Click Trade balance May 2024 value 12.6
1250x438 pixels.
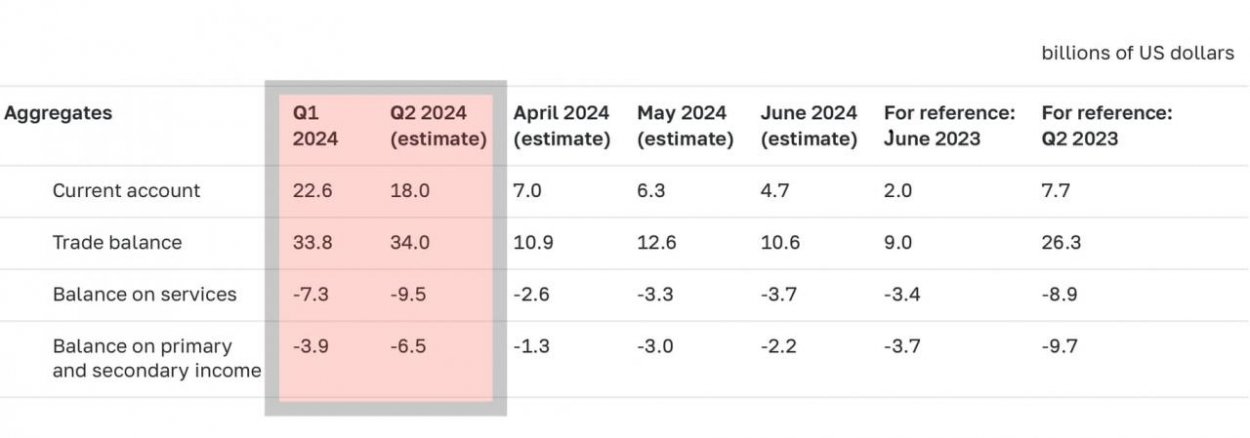[656, 243]
